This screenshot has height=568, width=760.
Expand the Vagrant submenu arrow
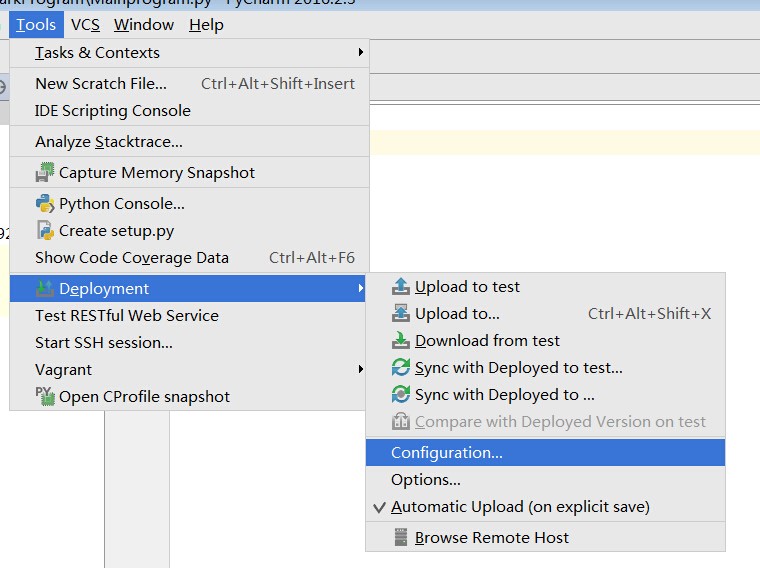click(361, 369)
